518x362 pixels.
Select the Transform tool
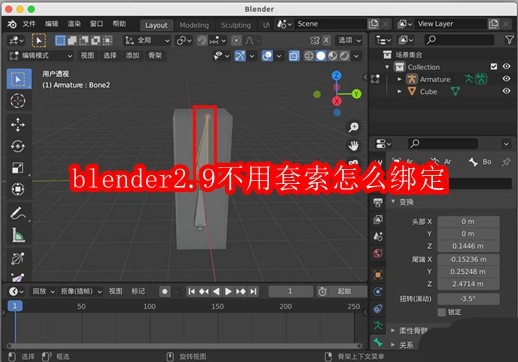[18, 189]
